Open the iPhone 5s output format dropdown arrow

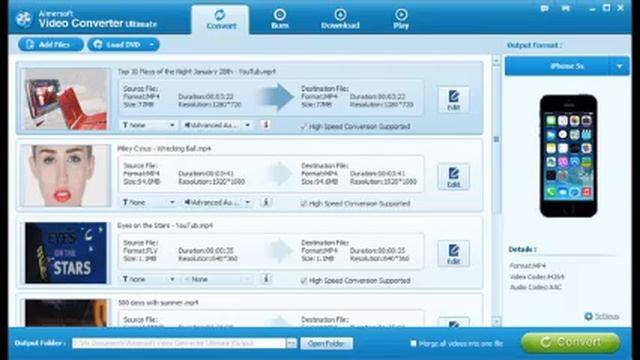[x=619, y=66]
